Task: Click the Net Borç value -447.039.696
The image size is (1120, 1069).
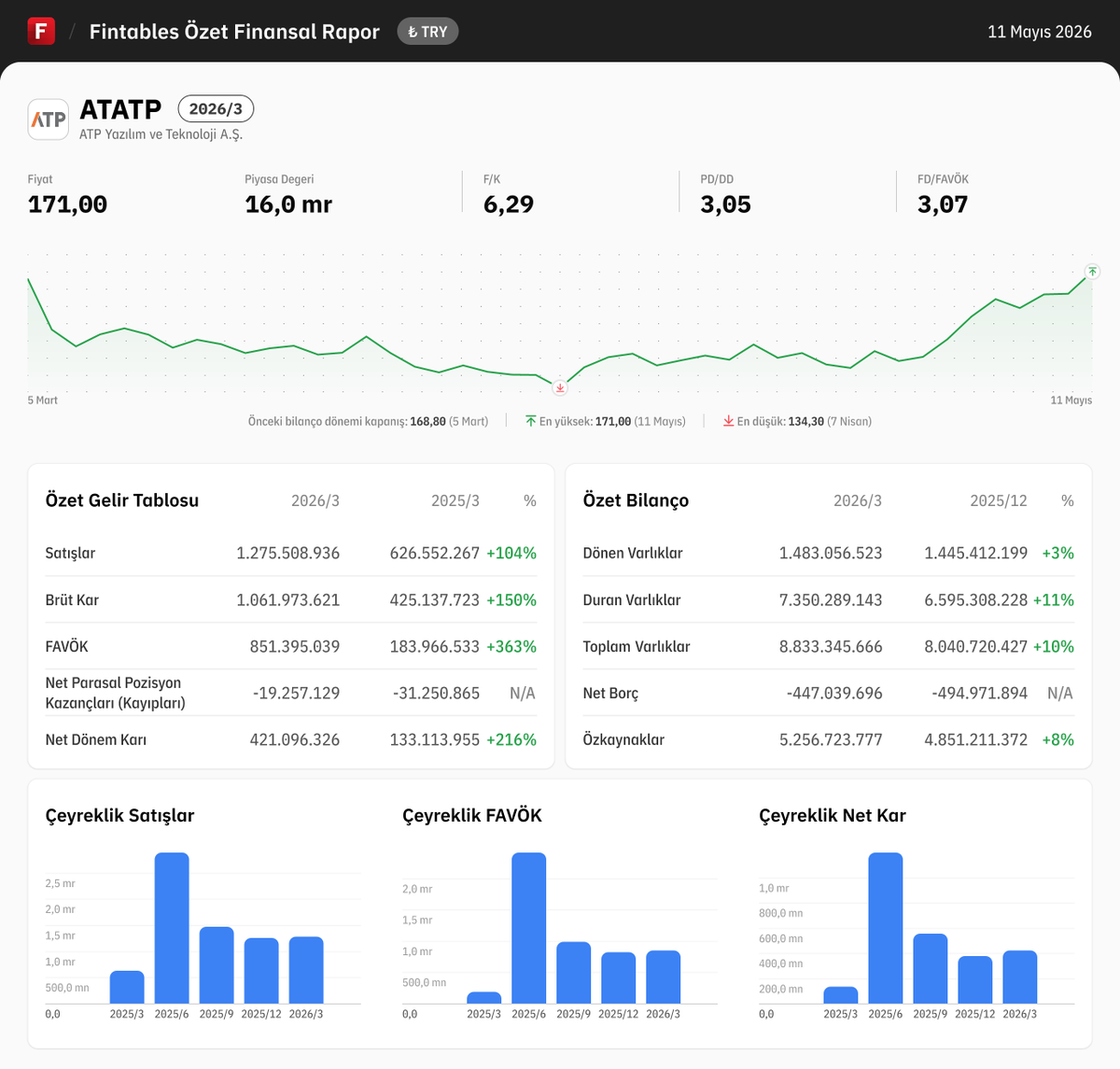Action: coord(834,693)
